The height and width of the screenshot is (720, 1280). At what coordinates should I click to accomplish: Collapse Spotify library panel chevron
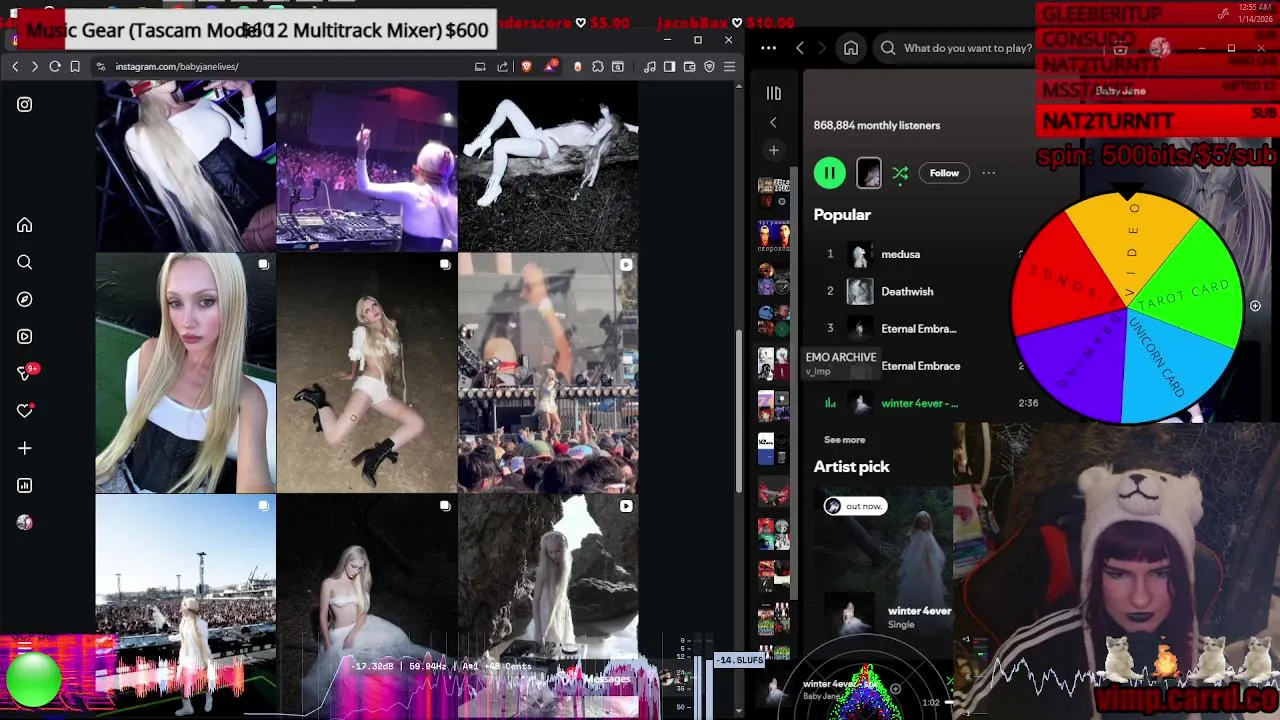(x=773, y=122)
